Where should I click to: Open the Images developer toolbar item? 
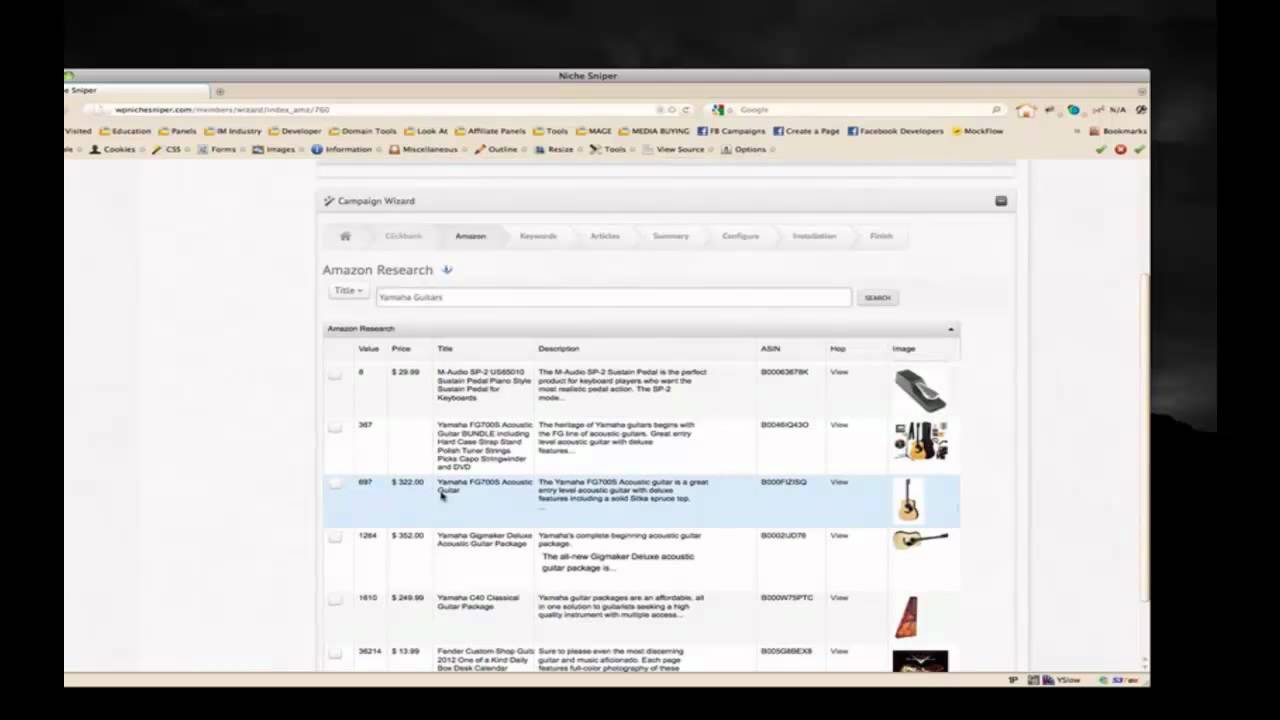[273, 150]
